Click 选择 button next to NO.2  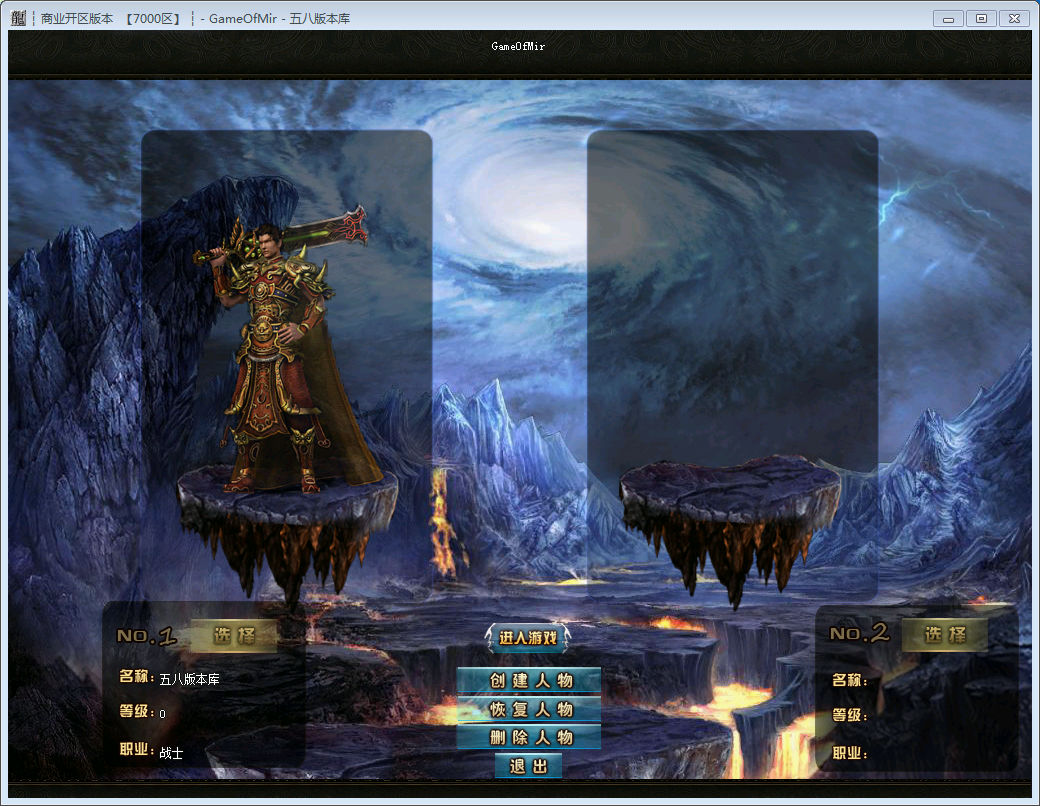944,635
